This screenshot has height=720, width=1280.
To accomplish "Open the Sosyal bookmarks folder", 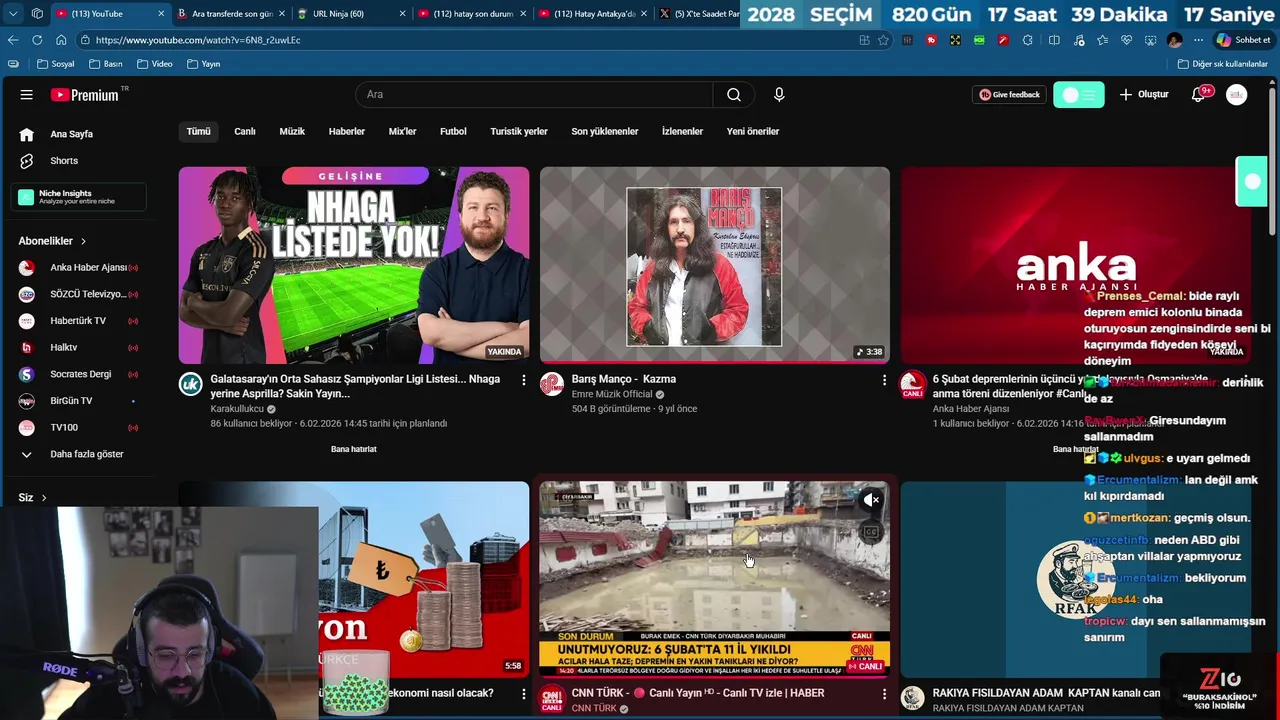I will 56,64.
